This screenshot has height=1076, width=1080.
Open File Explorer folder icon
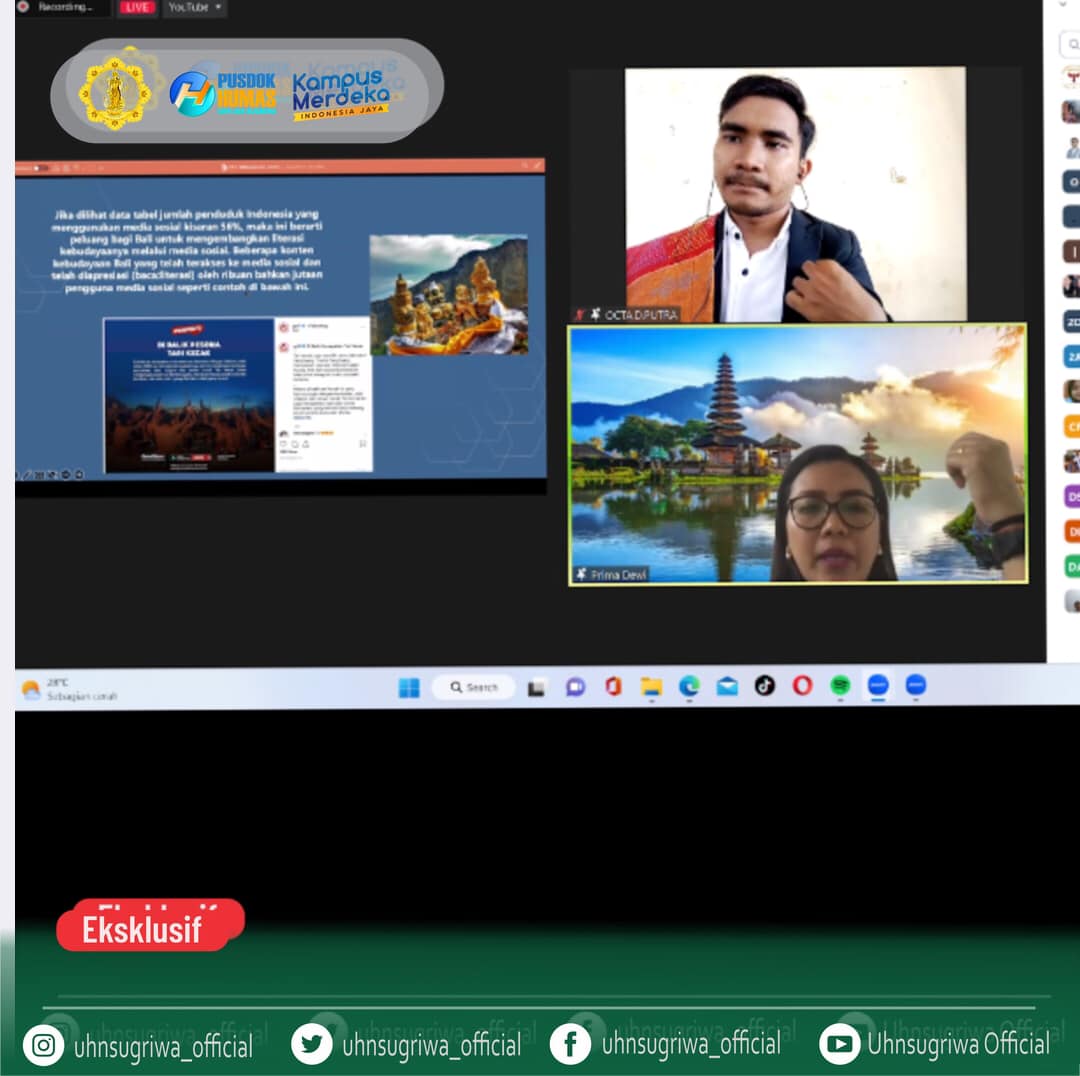[651, 687]
